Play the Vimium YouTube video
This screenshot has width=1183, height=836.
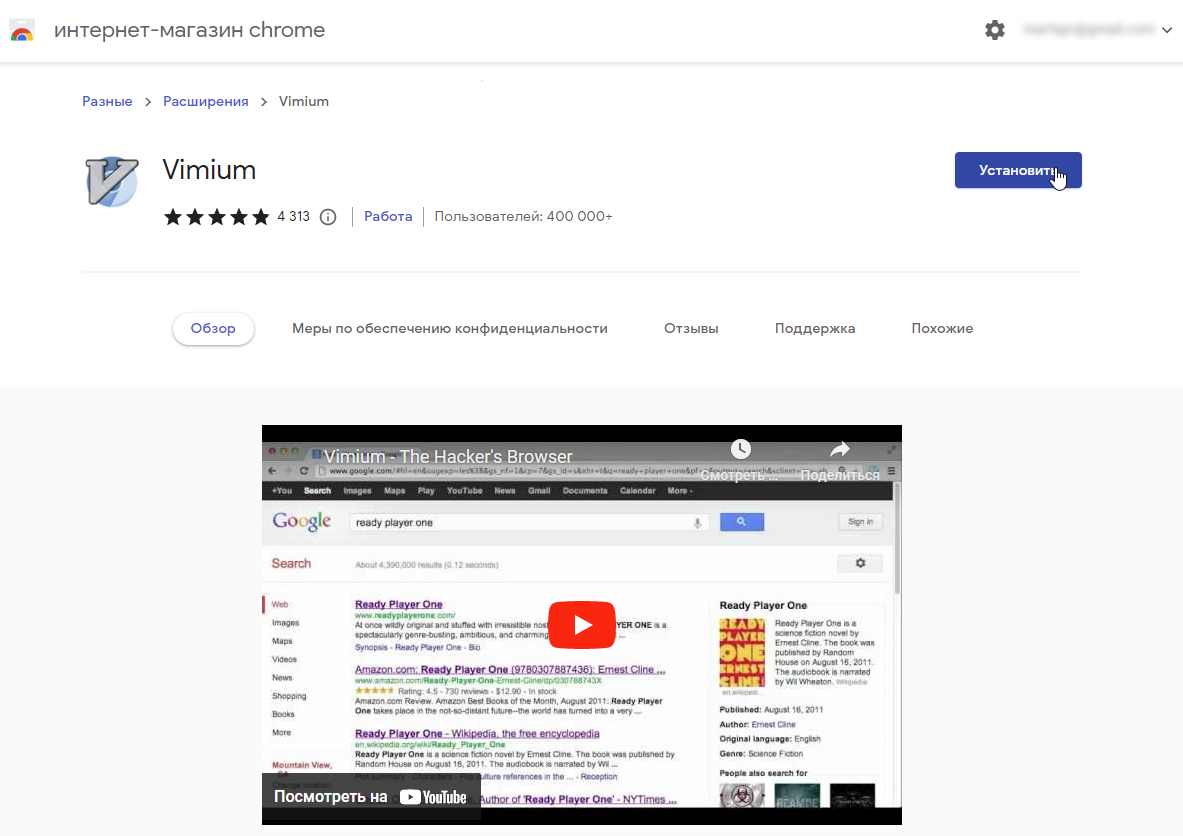[x=582, y=625]
